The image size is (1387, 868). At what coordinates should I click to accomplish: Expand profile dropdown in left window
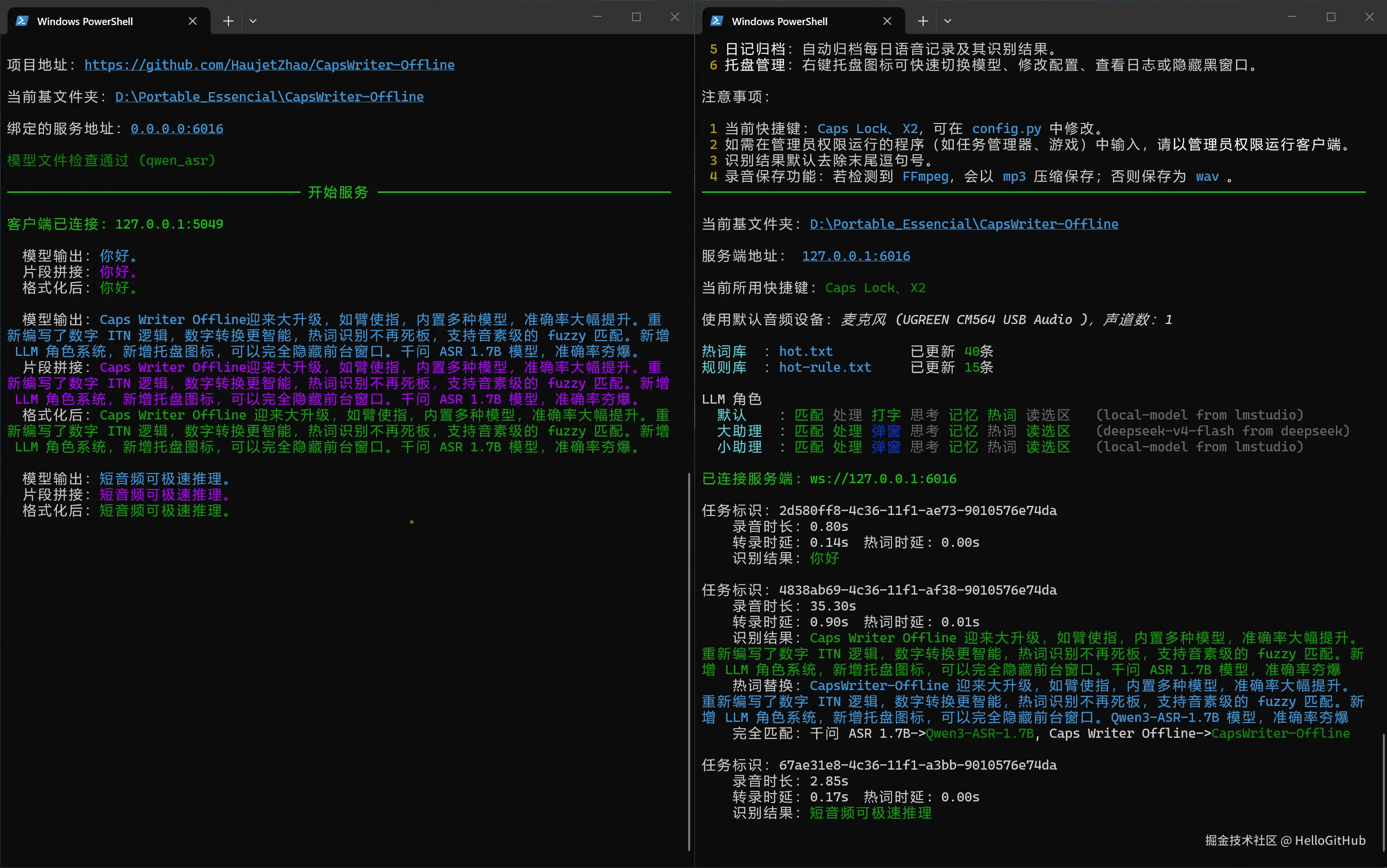click(253, 21)
